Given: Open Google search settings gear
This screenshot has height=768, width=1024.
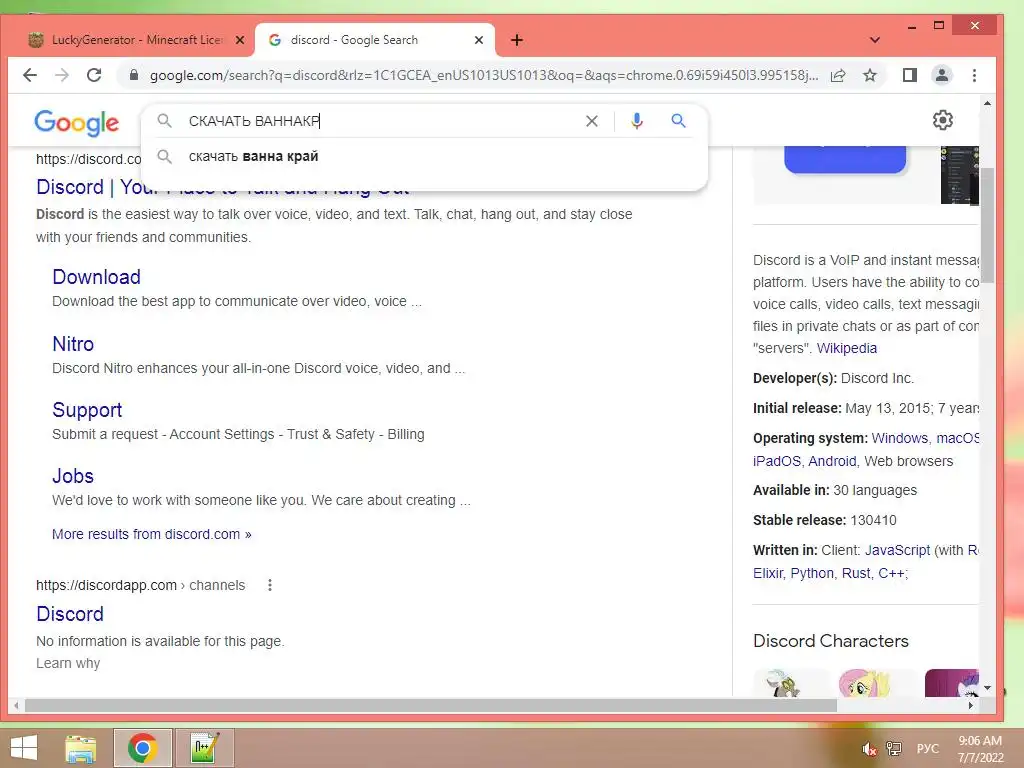Looking at the screenshot, I should 942,120.
